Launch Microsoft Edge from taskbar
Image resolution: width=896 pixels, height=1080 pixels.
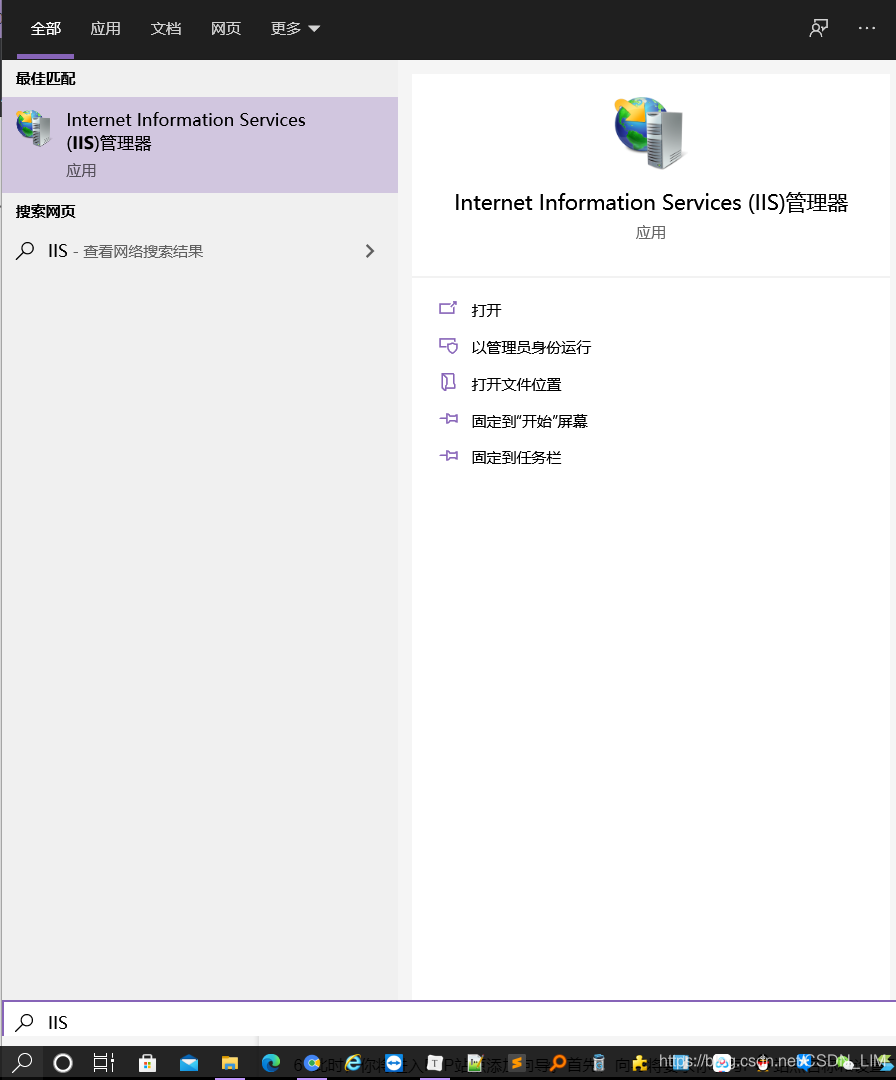[x=271, y=1063]
